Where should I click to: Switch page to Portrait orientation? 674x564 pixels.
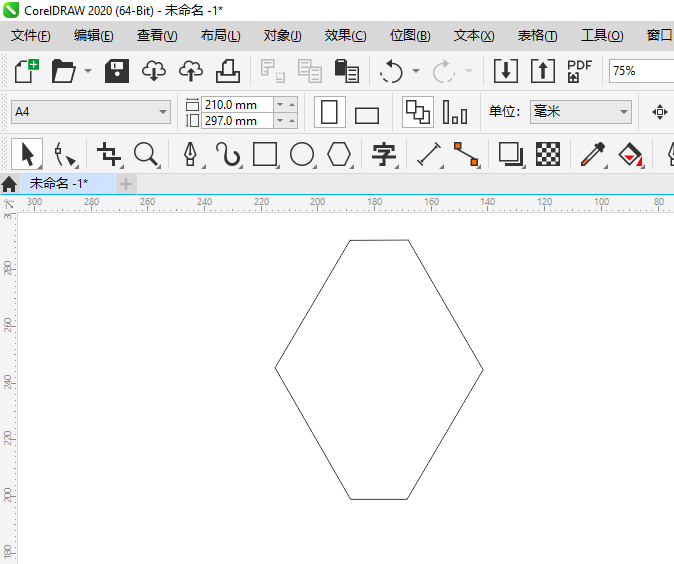pyautogui.click(x=330, y=112)
